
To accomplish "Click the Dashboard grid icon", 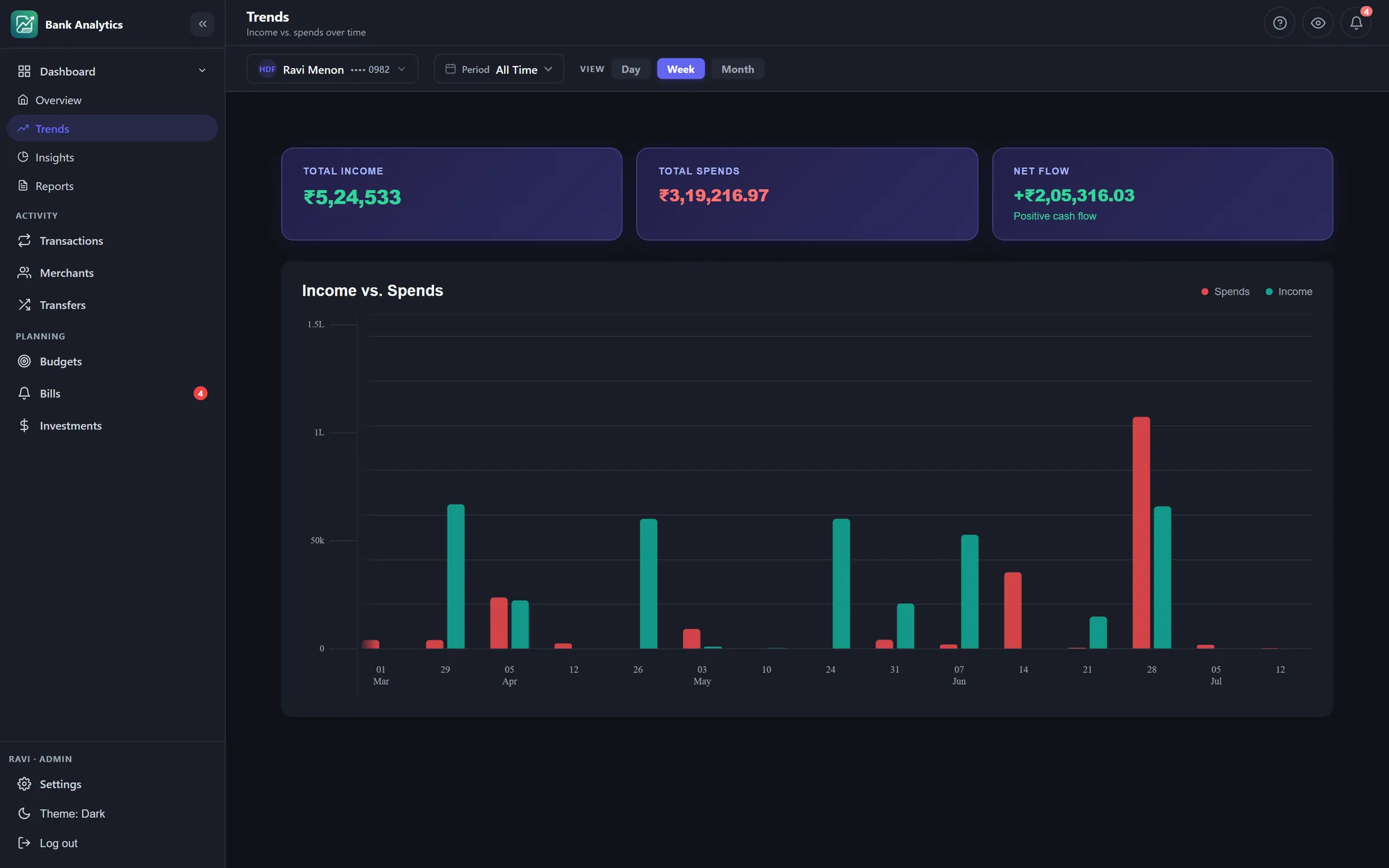I will 24,71.
